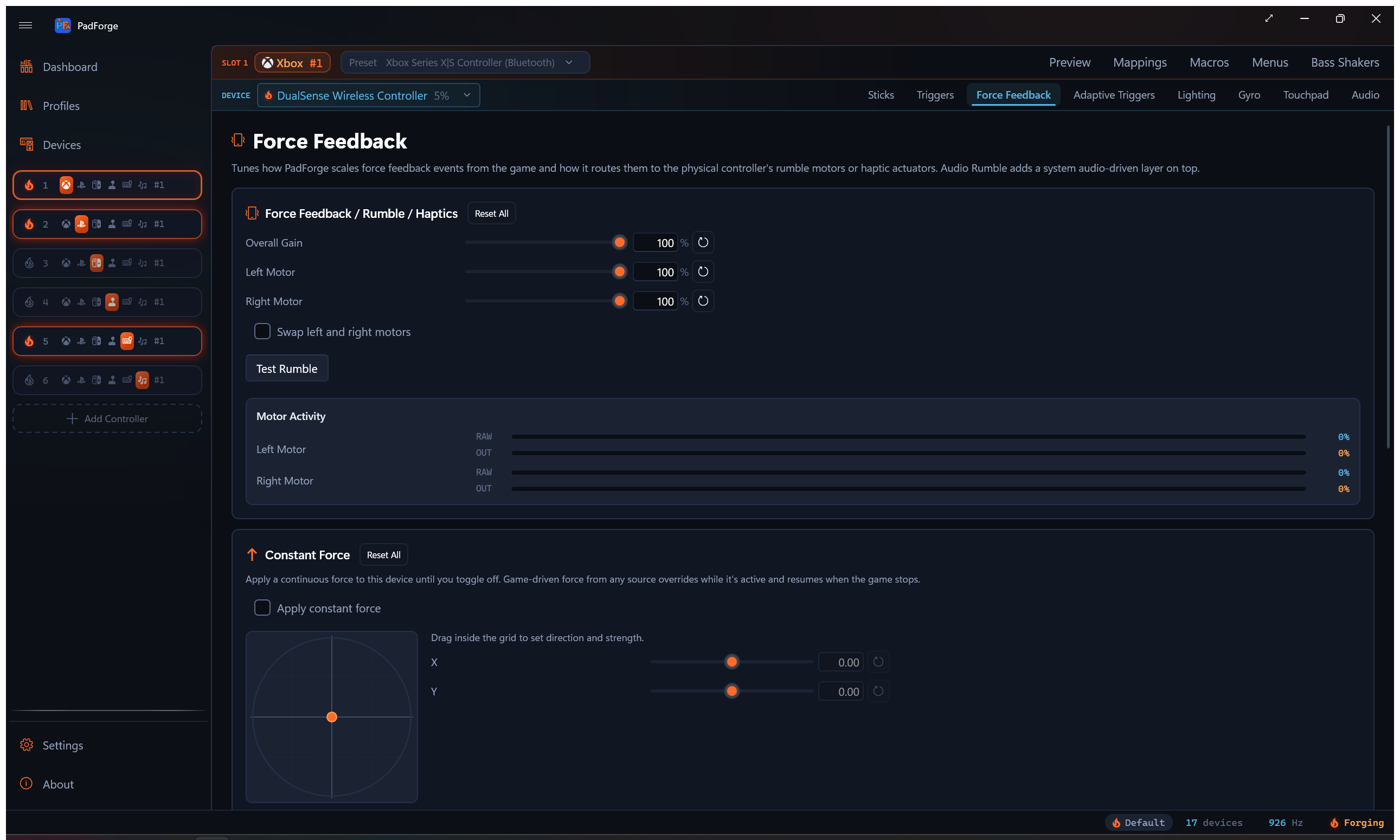The image size is (1400, 840).
Task: Click highlighted PlayStation icon in slot 2
Action: point(81,224)
